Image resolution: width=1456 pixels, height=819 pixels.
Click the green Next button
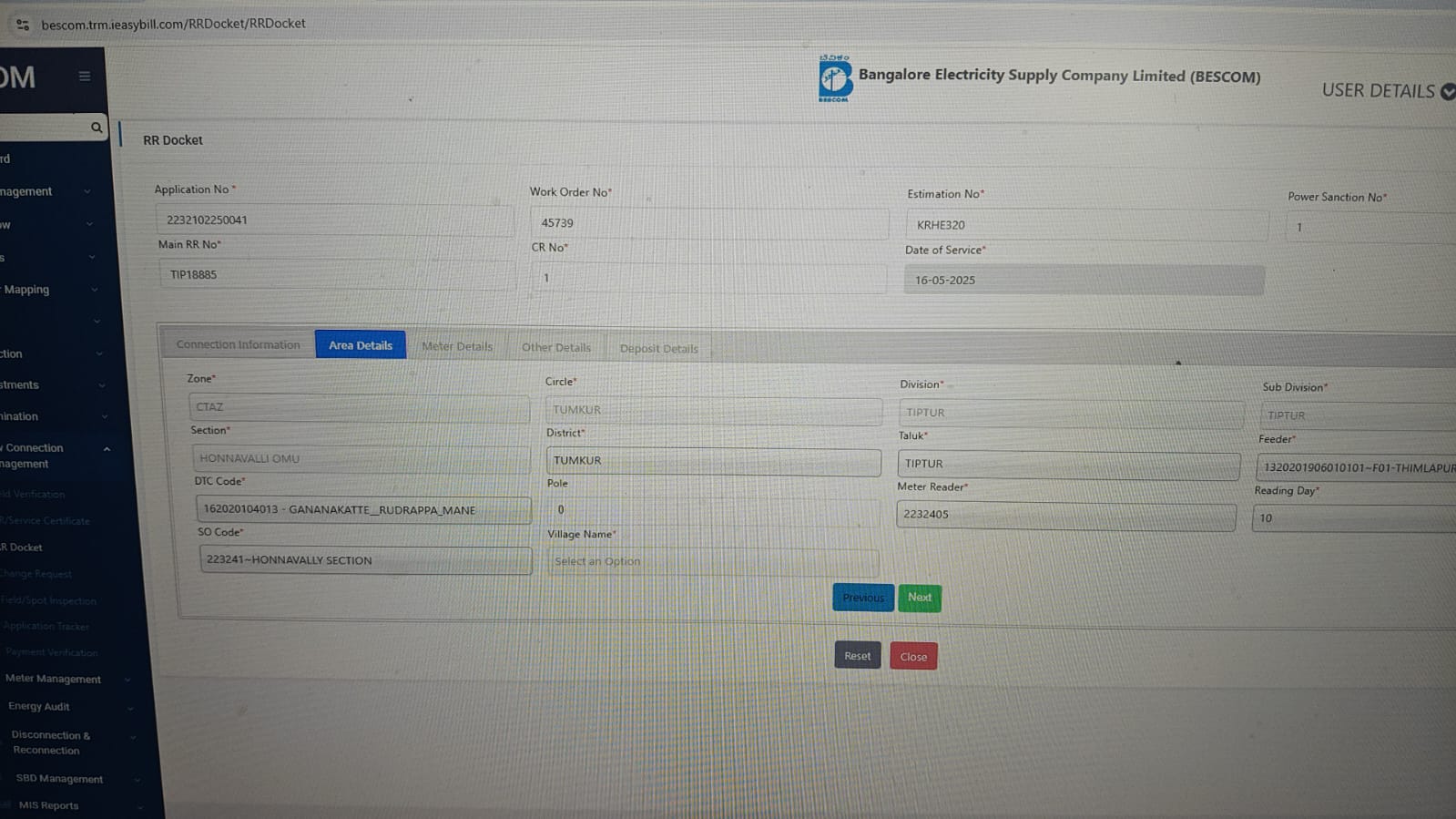point(920,598)
